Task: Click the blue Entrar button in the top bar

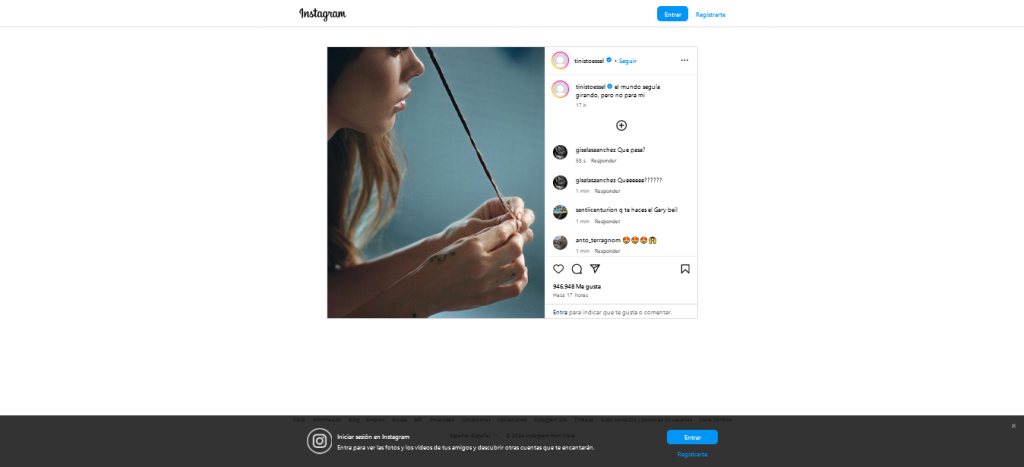Action: click(x=672, y=14)
